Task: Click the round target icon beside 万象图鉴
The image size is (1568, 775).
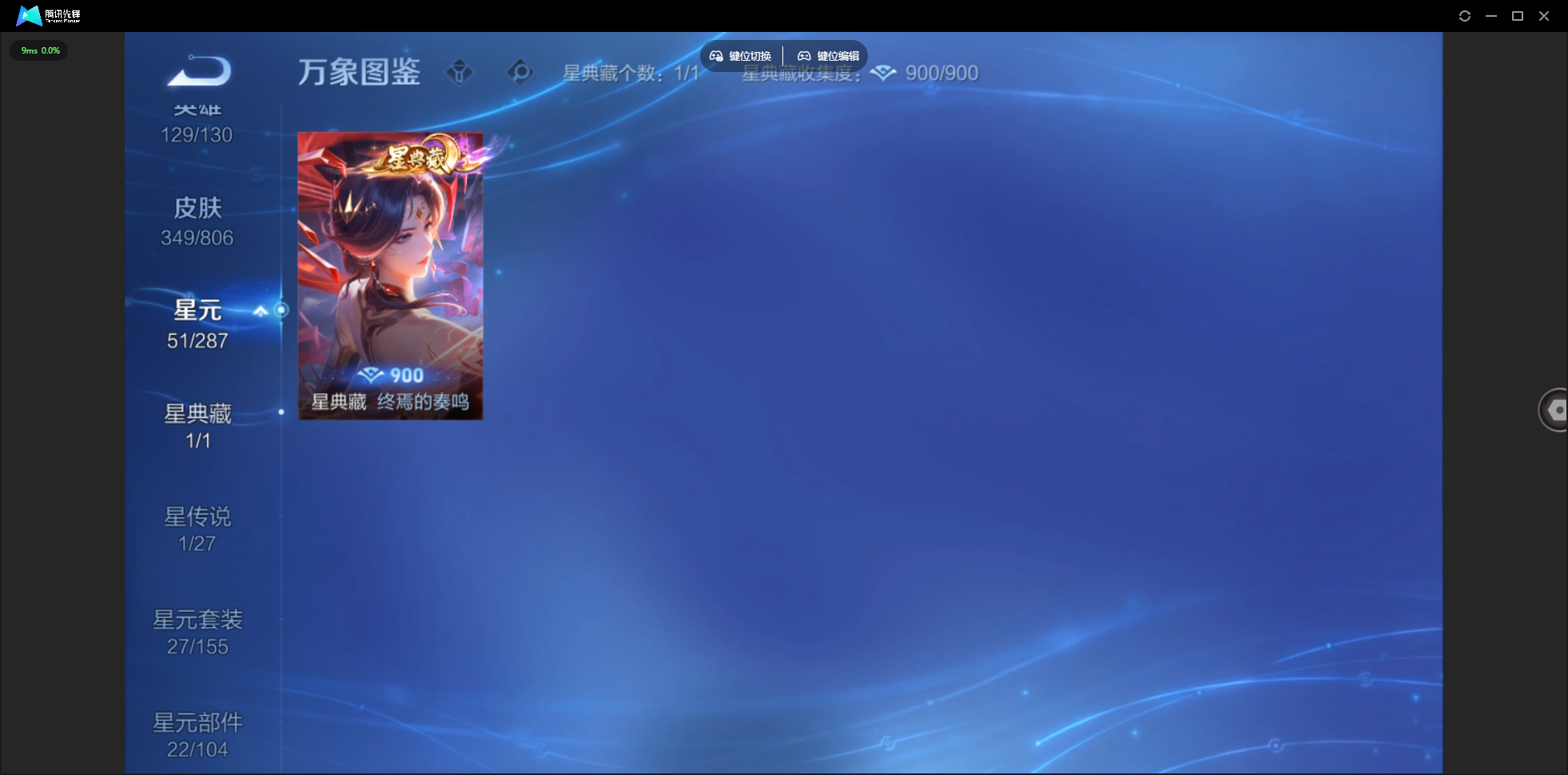Action: pos(519,72)
